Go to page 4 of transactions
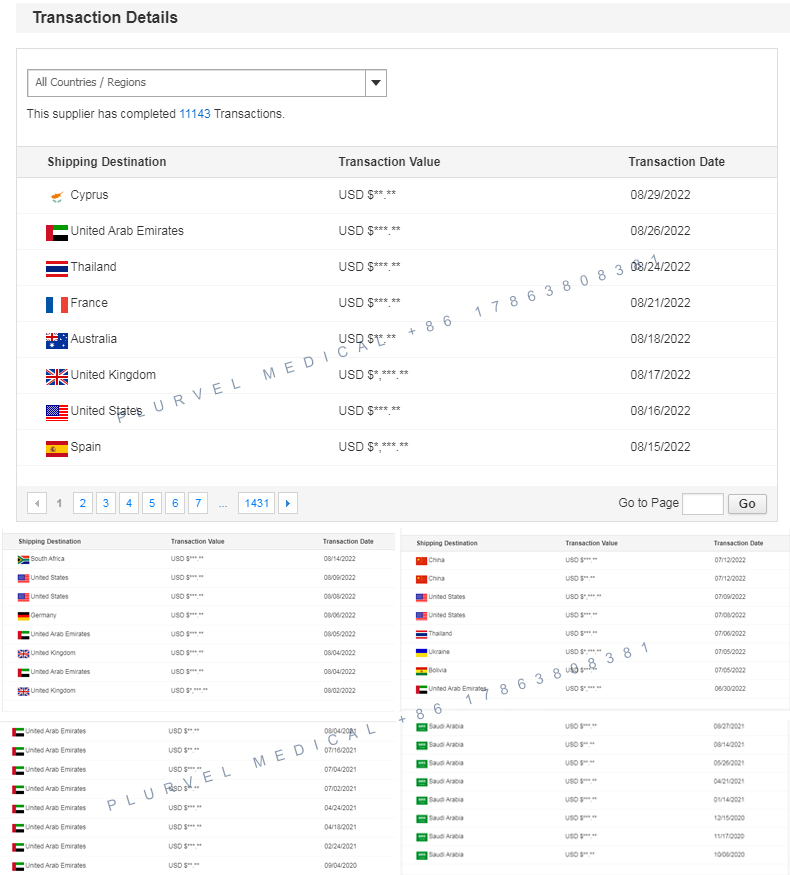Image resolution: width=790 pixels, height=875 pixels. coord(129,503)
